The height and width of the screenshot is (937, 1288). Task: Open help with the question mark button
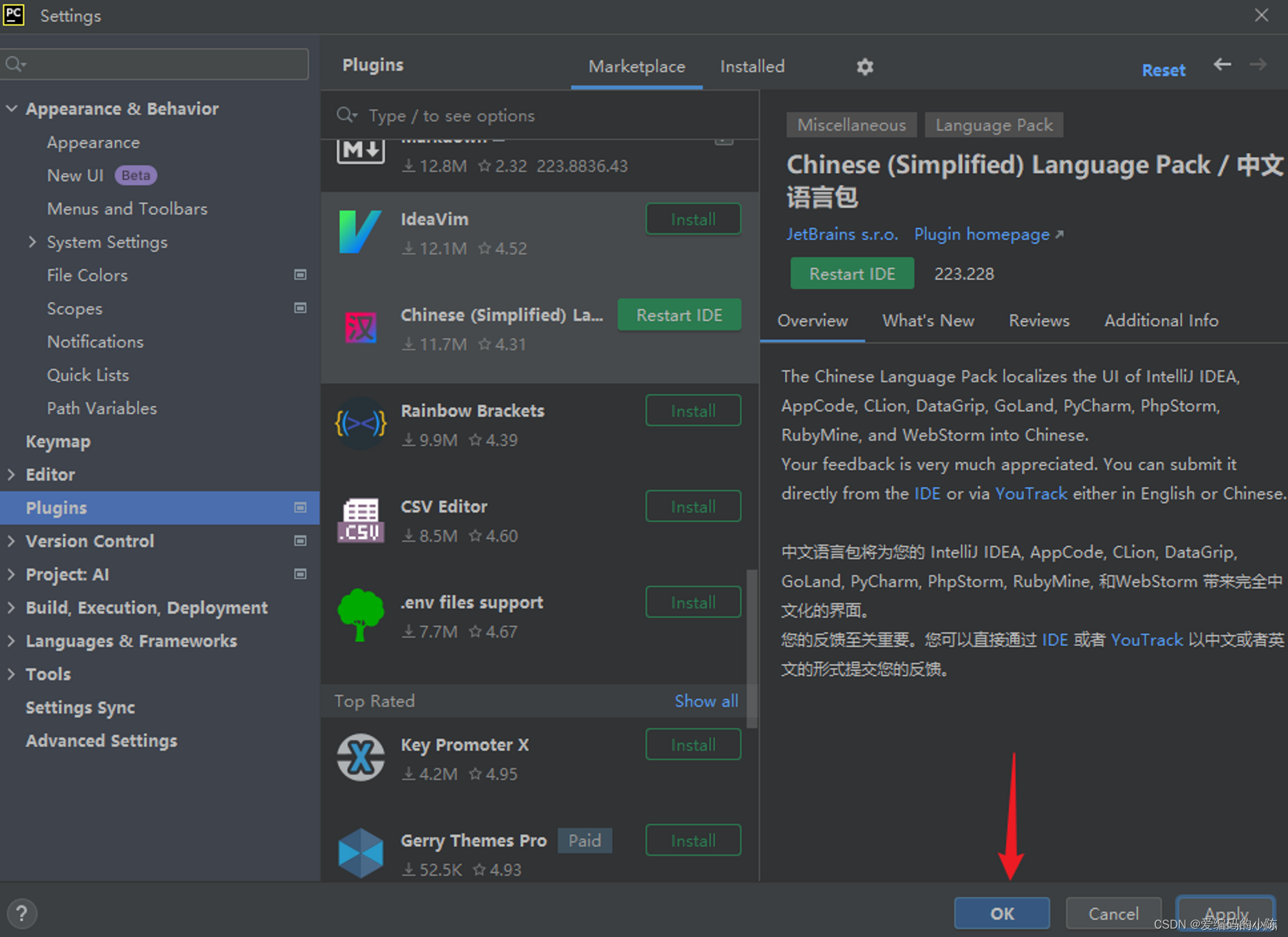(21, 913)
